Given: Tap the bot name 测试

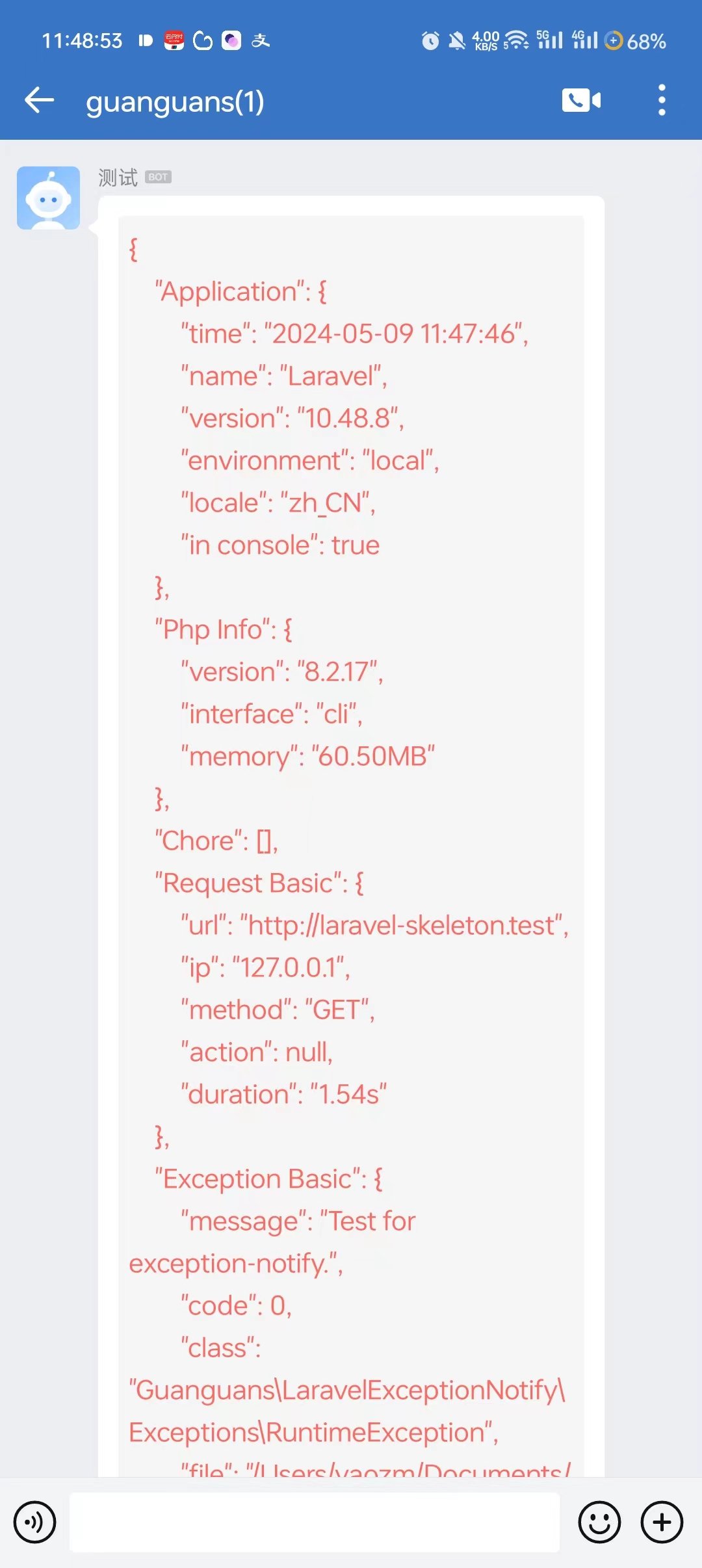Looking at the screenshot, I should [118, 177].
